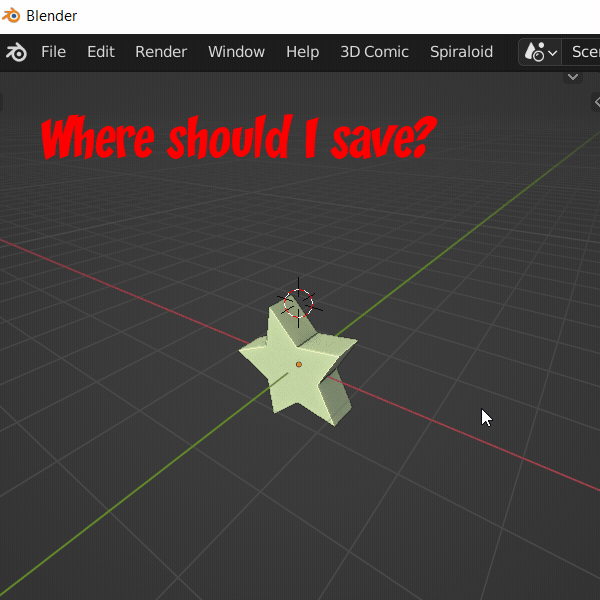600x600 pixels.
Task: Open the Edit menu
Action: (x=101, y=52)
